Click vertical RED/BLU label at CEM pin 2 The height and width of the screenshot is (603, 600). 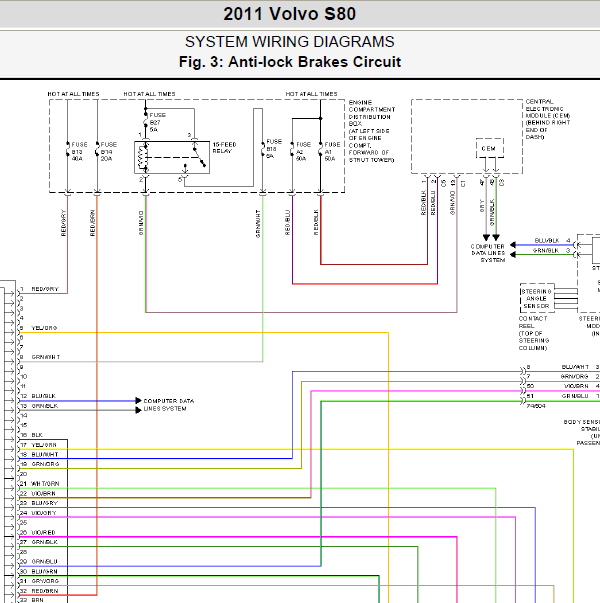[x=433, y=203]
